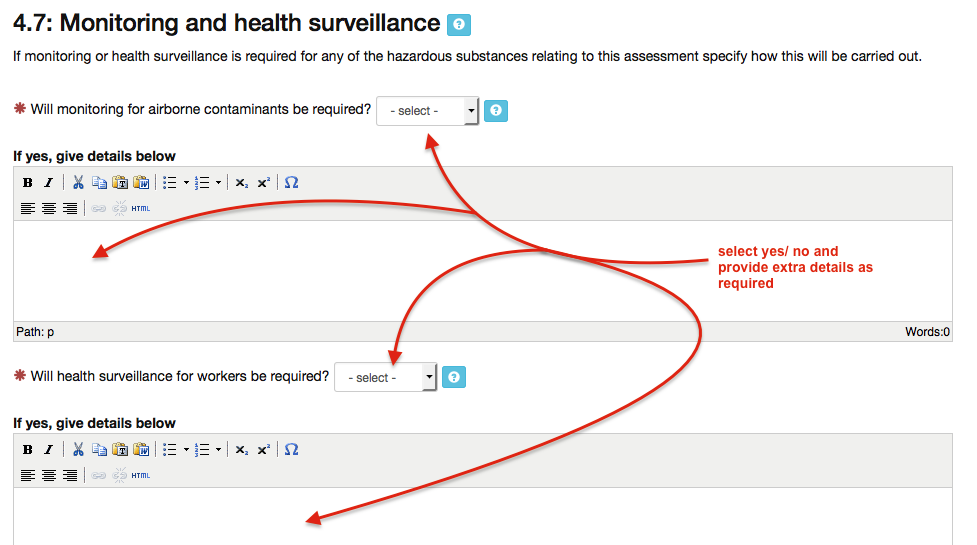This screenshot has width=977, height=545.
Task: Center align text in first details editor
Action: tap(49, 209)
